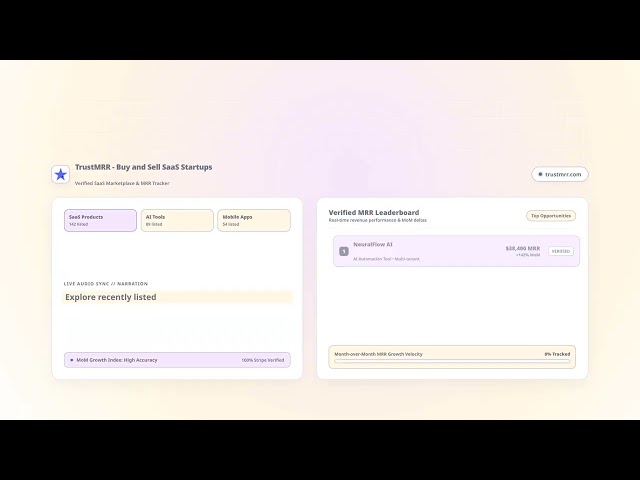Open the trustmrr.com link pill
The width and height of the screenshot is (640, 480).
(560, 174)
